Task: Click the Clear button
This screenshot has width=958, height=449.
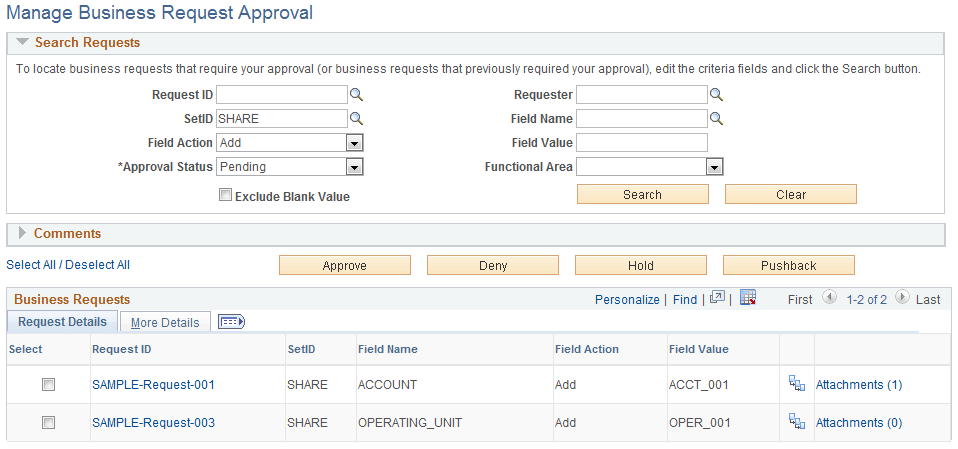Action: 791,194
